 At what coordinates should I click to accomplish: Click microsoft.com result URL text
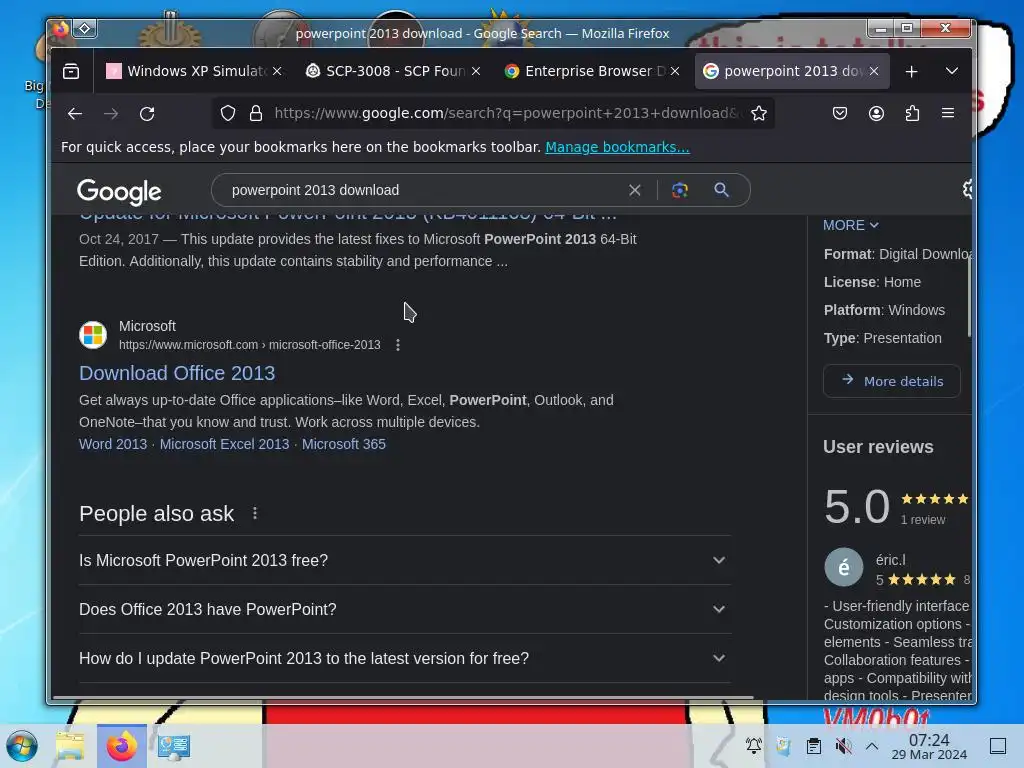pyautogui.click(x=249, y=345)
